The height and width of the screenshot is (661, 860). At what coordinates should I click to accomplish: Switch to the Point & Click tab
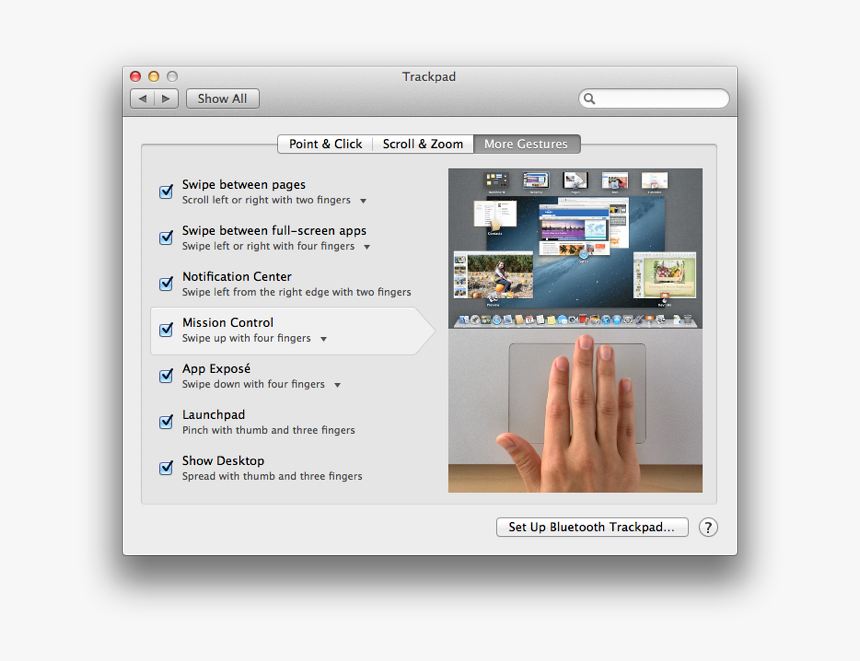tap(325, 144)
